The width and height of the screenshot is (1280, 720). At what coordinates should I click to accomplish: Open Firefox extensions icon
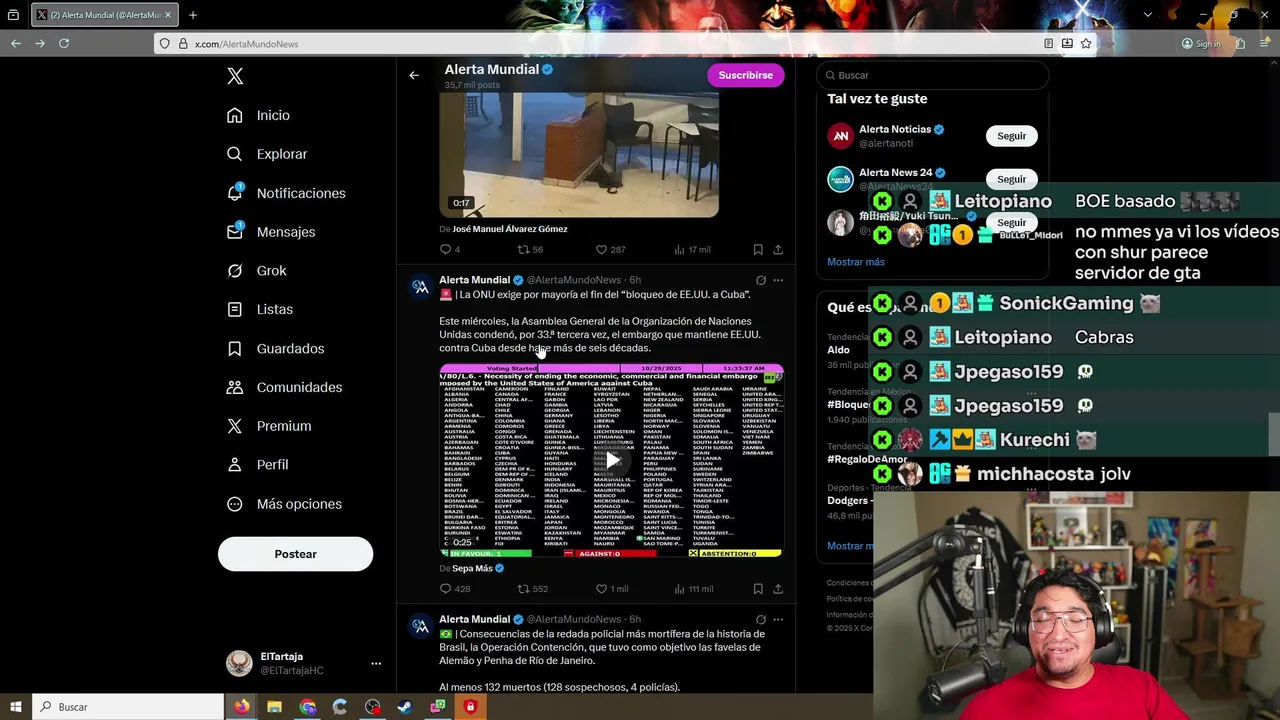click(x=1240, y=43)
